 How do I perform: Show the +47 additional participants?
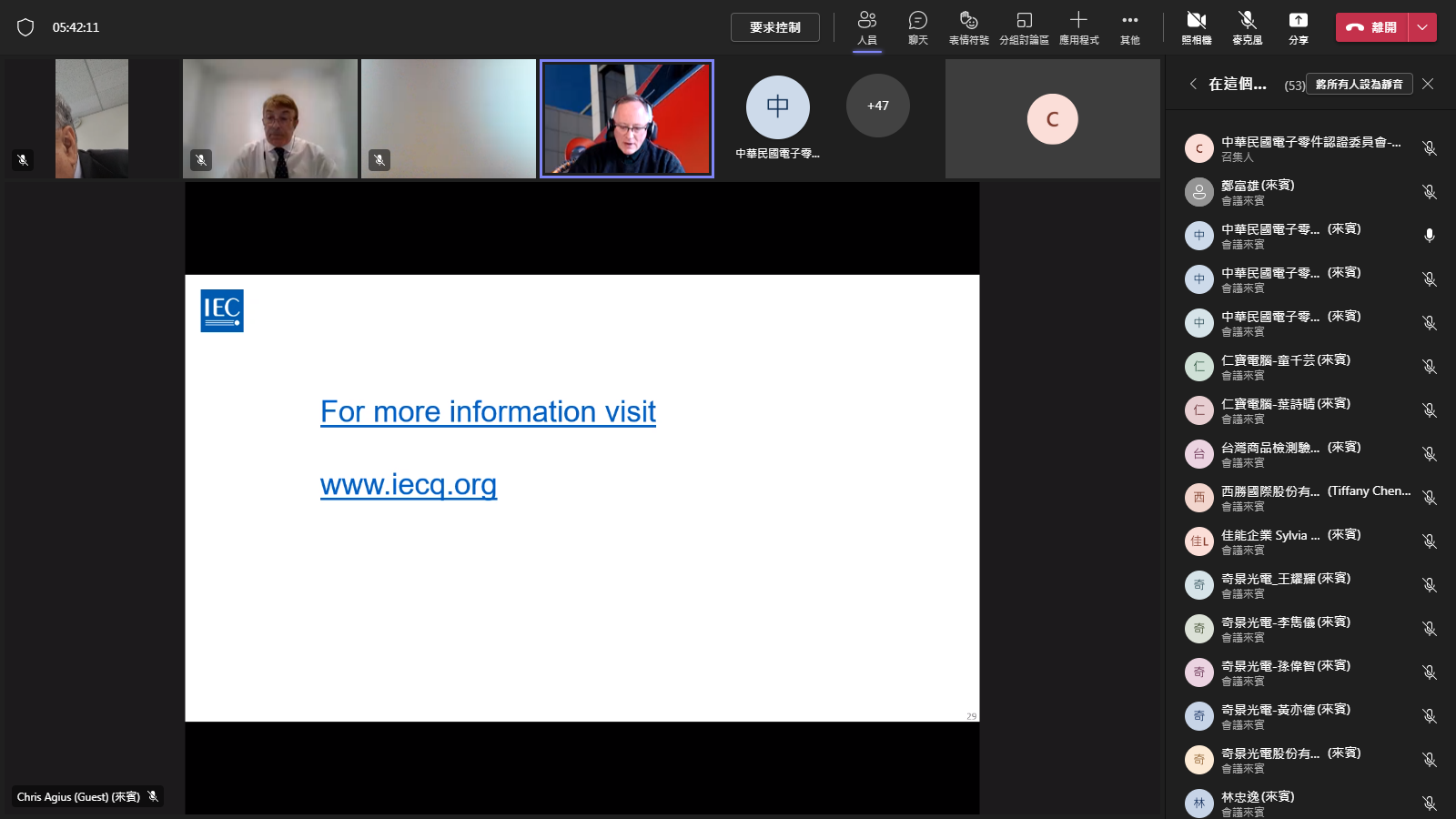coord(878,106)
